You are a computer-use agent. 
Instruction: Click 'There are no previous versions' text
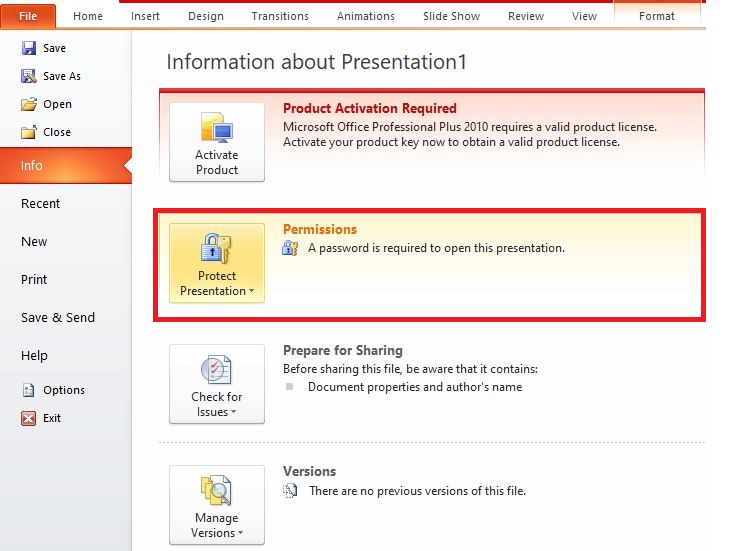click(417, 491)
